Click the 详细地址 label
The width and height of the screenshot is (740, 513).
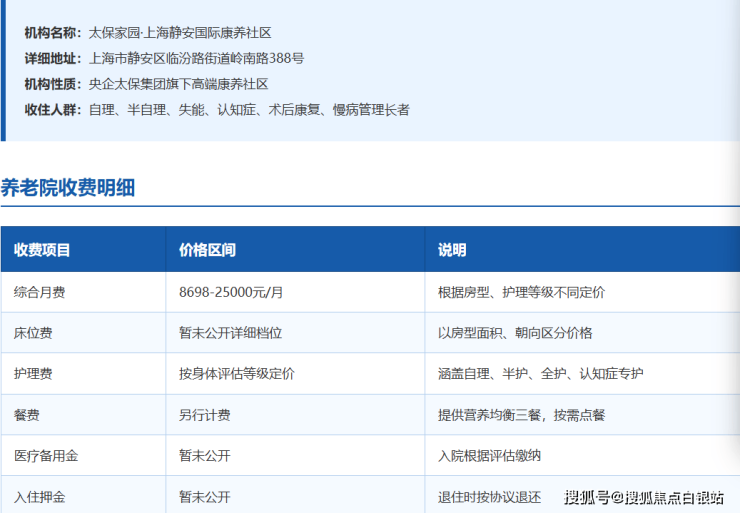(53, 59)
